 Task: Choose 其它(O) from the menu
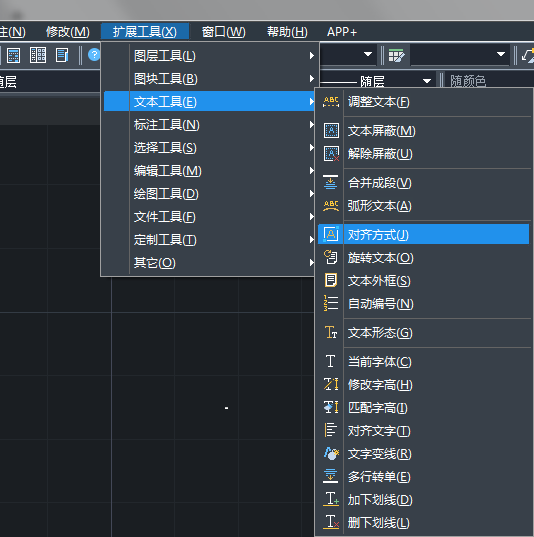[209, 262]
